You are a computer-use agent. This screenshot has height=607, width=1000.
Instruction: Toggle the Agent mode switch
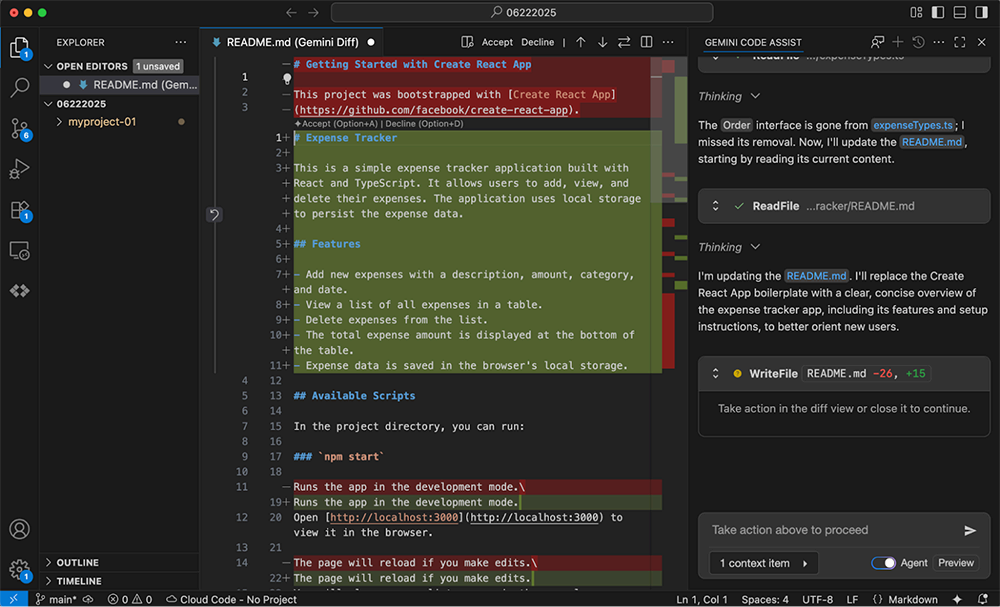[x=883, y=563]
